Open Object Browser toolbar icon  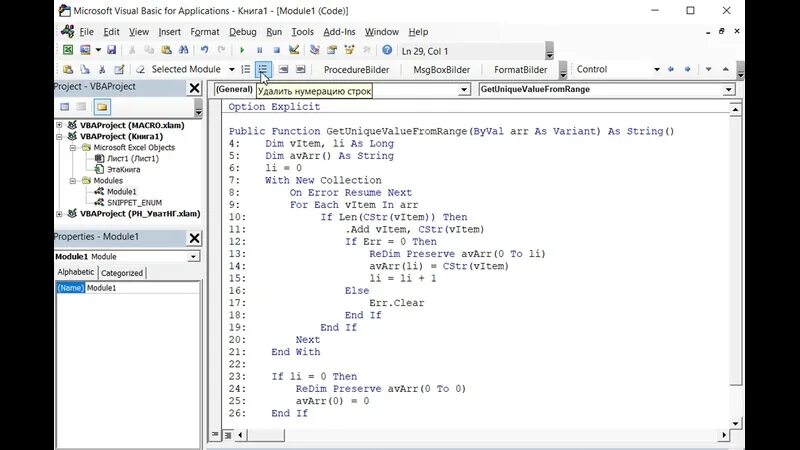[x=349, y=50]
